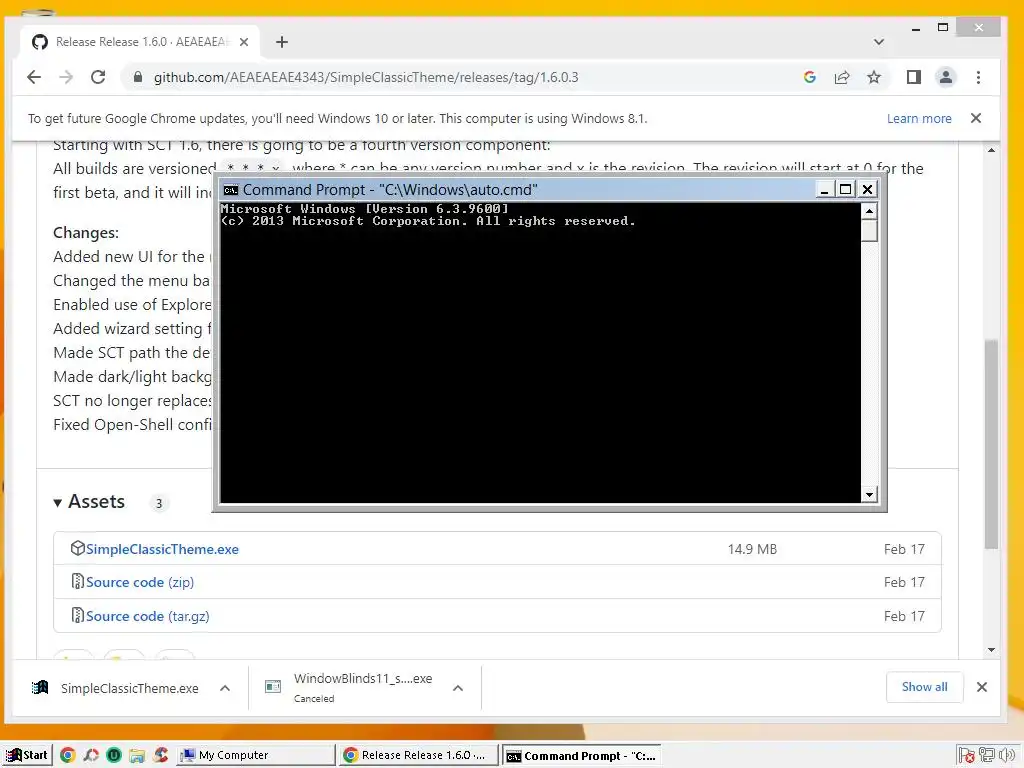Viewport: 1024px width, 768px height.
Task: Close the Release 1.6.0 browser tab
Action: point(244,42)
